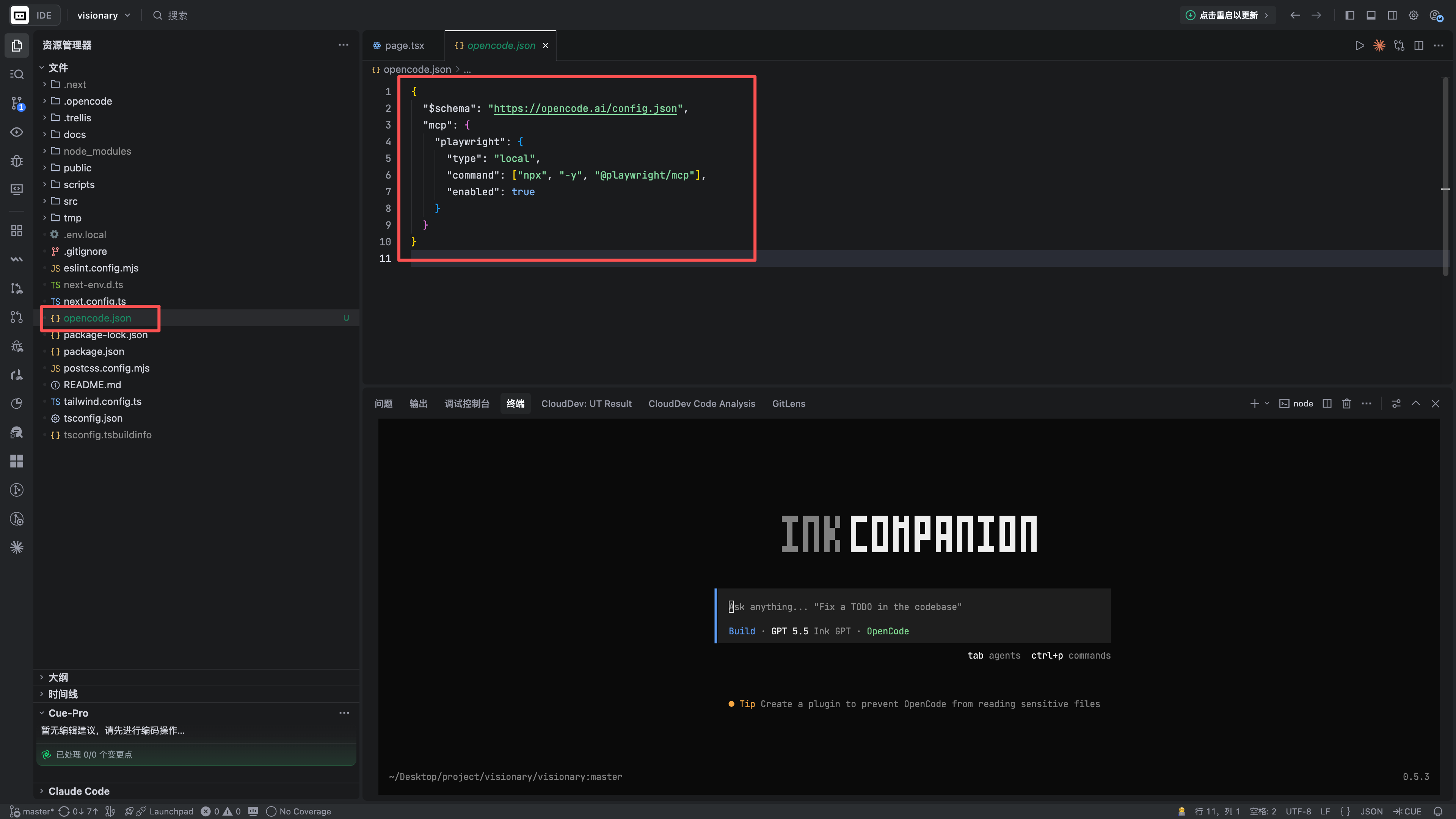The height and width of the screenshot is (819, 1456).
Task: Open the visionary project dropdown
Action: pyautogui.click(x=104, y=15)
